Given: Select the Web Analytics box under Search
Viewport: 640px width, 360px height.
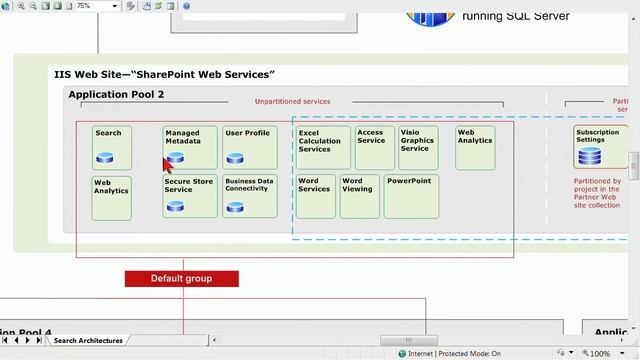Looking at the screenshot, I should coord(111,198).
